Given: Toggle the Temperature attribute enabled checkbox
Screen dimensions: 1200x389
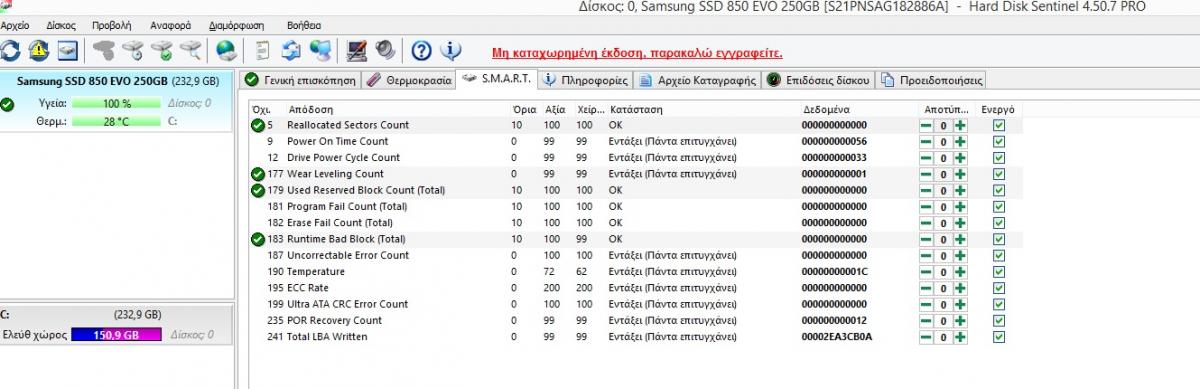Looking at the screenshot, I should tap(999, 272).
